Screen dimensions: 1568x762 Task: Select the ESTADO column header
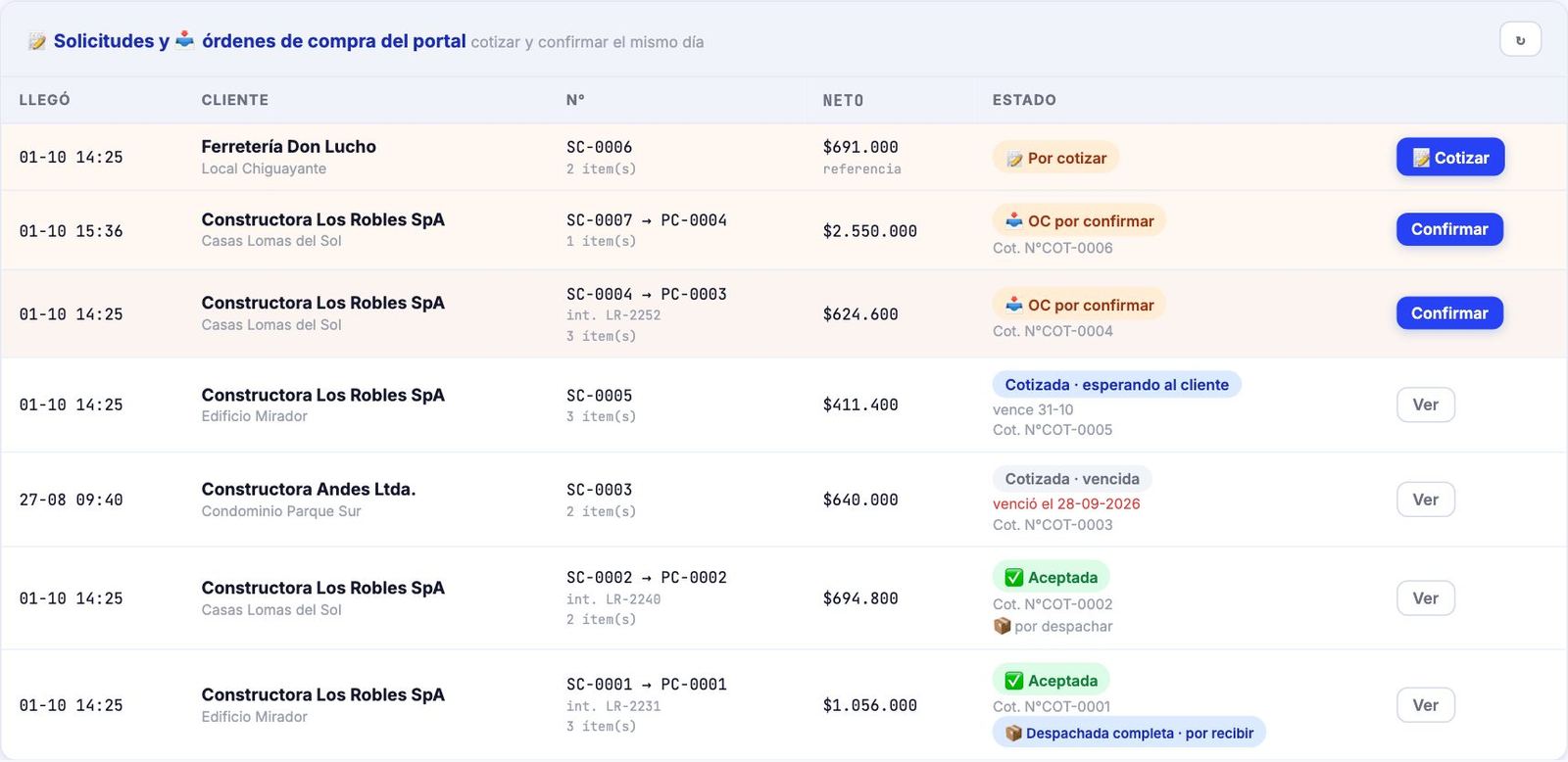(x=1024, y=100)
